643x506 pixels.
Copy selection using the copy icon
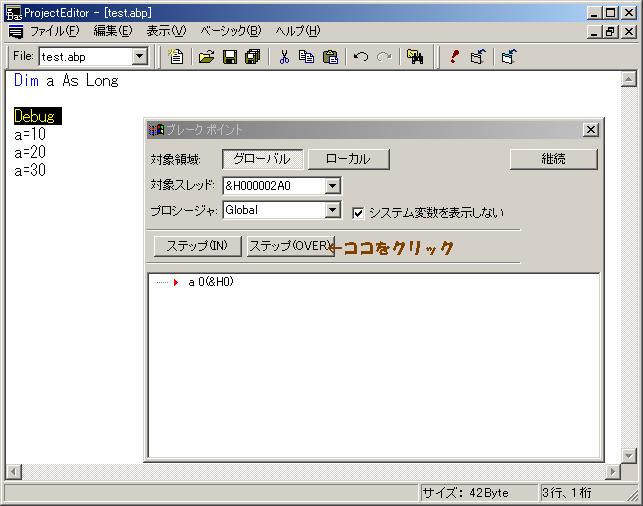coord(306,56)
